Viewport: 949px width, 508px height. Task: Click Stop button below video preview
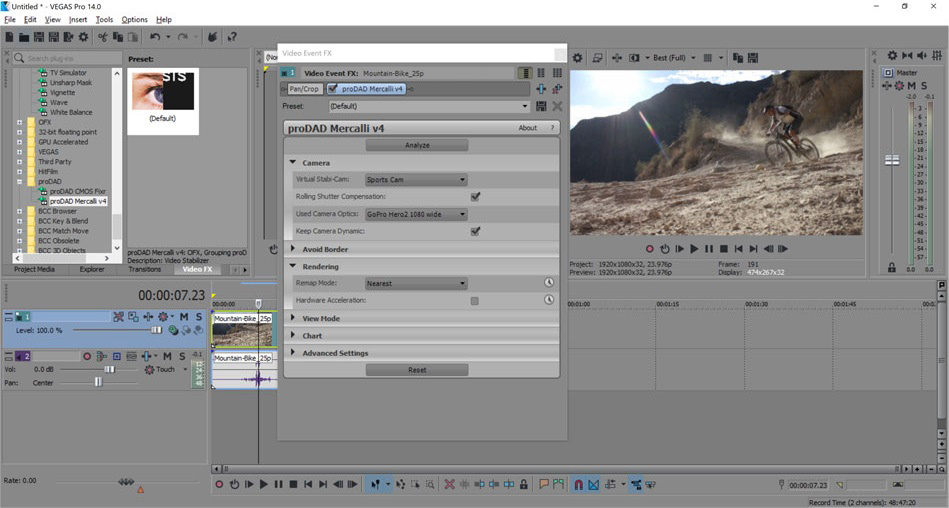(723, 249)
